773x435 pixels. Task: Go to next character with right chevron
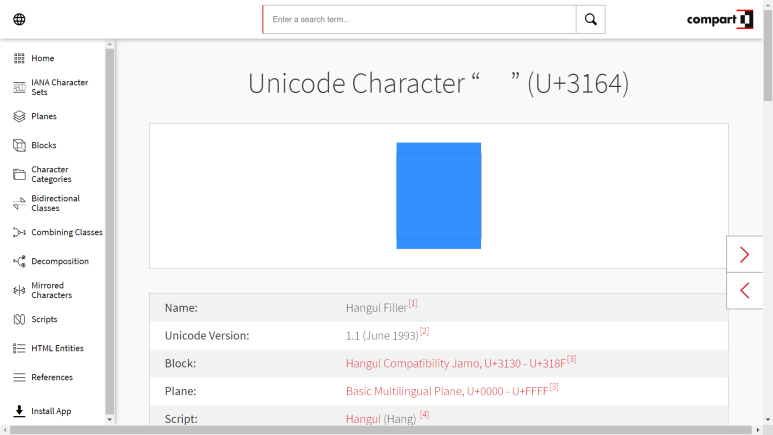[x=744, y=254]
